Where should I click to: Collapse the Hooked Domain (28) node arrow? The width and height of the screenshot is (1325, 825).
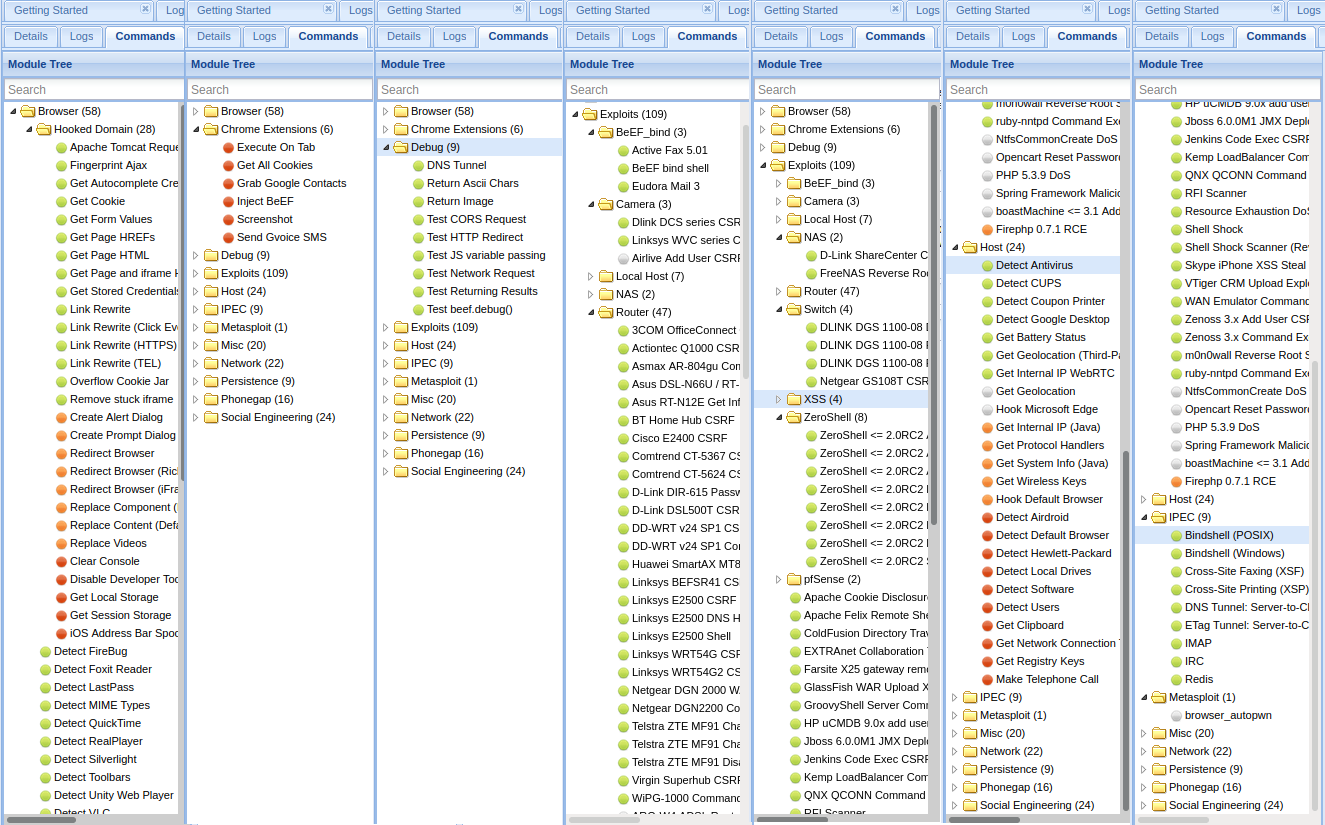pos(29,129)
